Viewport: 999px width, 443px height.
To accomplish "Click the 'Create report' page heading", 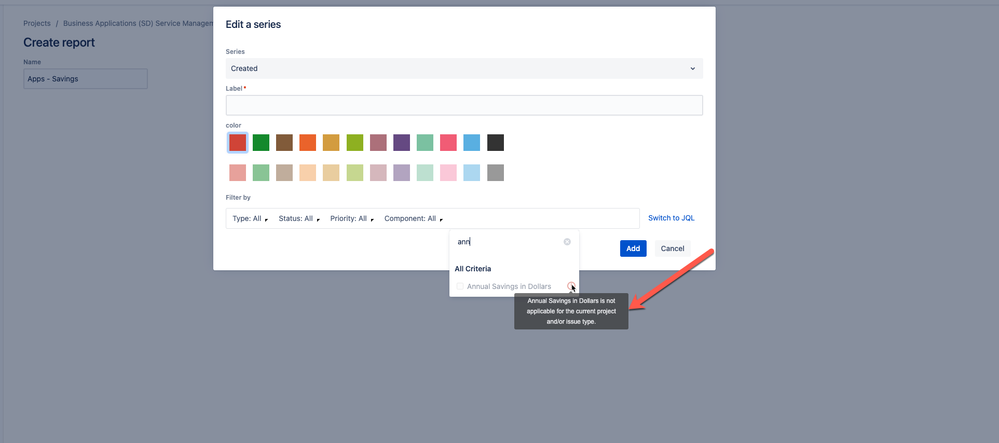I will click(59, 43).
